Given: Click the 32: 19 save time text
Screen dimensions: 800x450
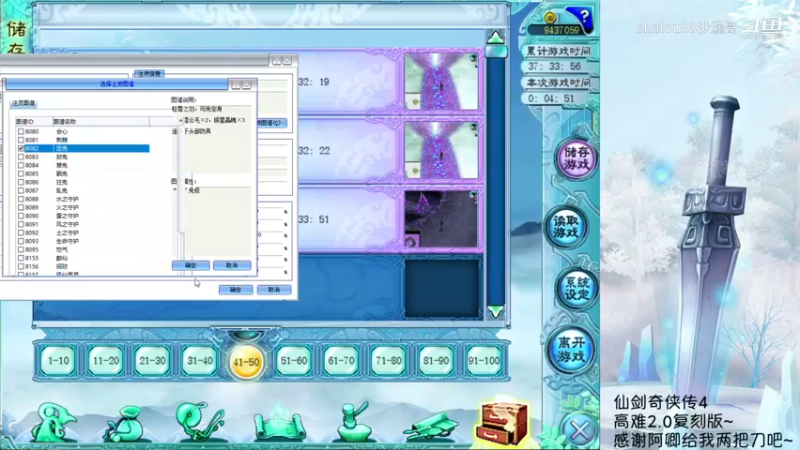Looking at the screenshot, I should (x=314, y=82).
